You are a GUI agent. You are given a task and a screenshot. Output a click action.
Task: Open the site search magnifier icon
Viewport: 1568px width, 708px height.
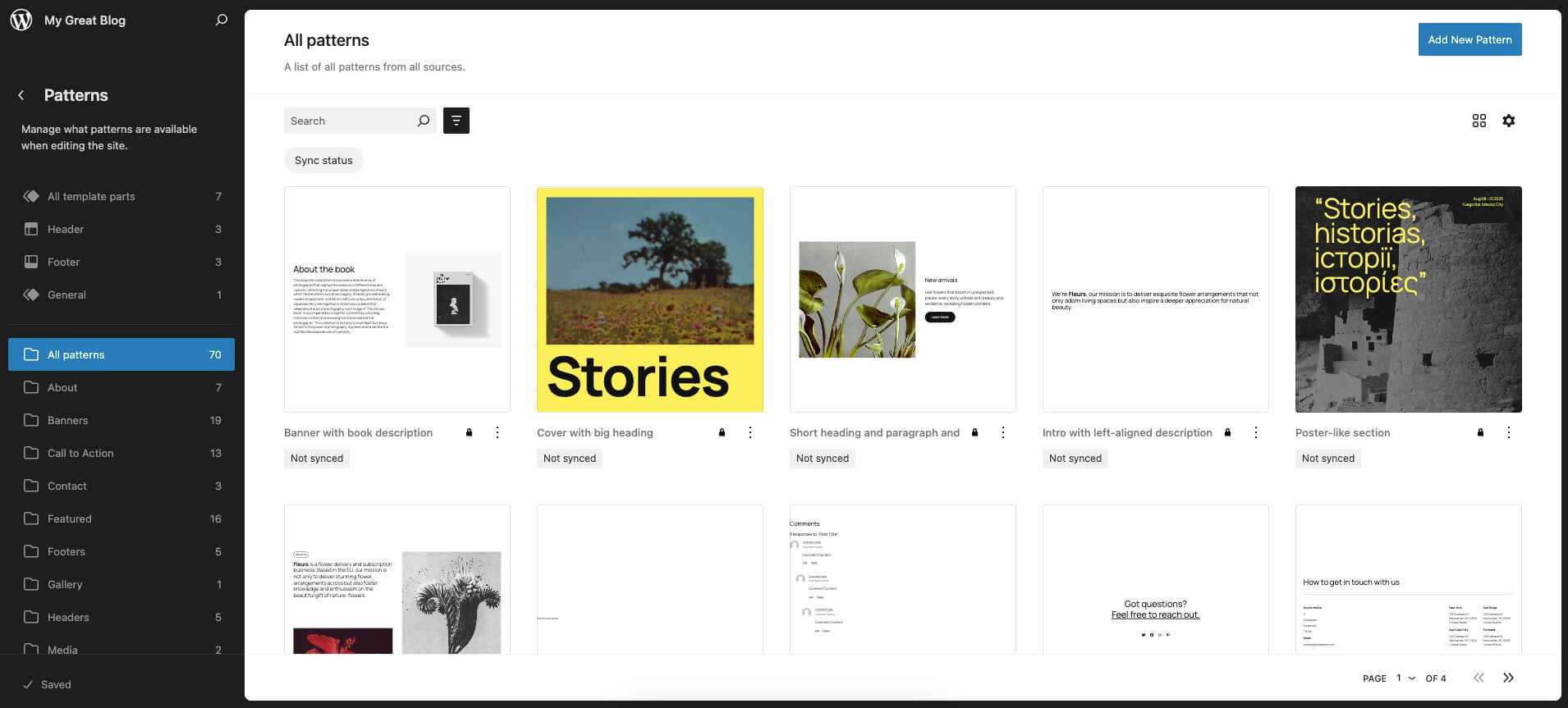tap(221, 21)
